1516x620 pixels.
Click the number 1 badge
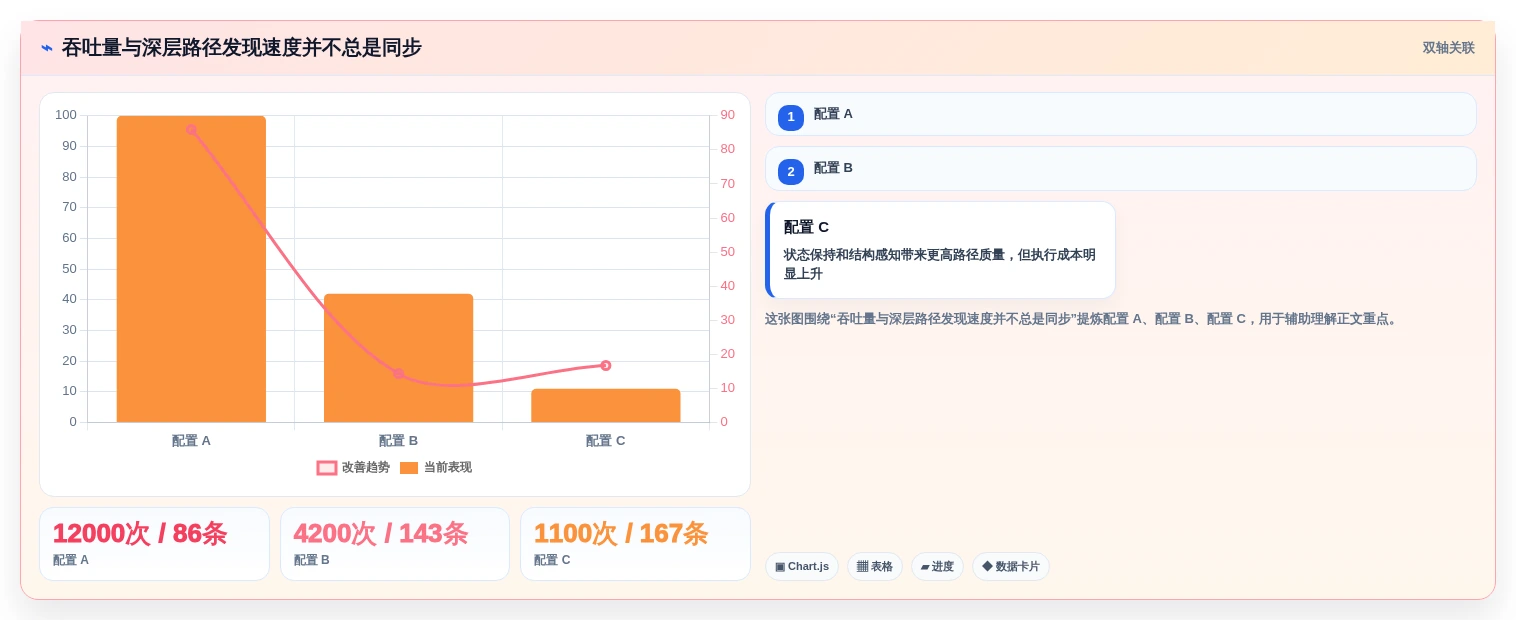tap(791, 118)
